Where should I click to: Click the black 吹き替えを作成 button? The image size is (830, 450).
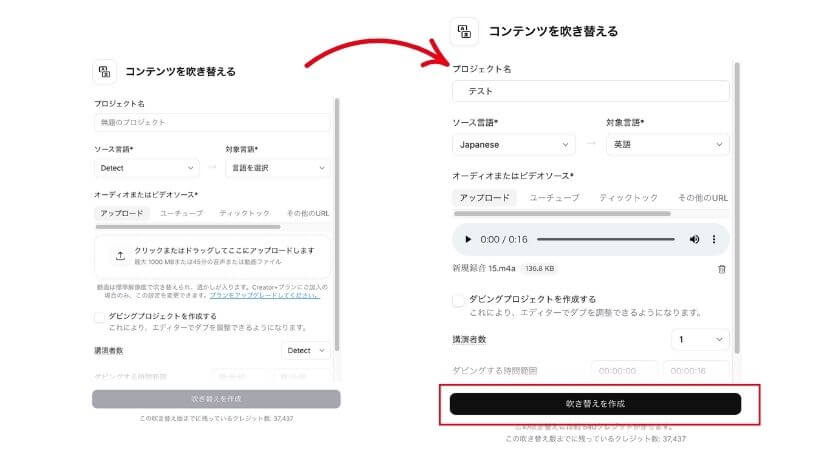(596, 403)
